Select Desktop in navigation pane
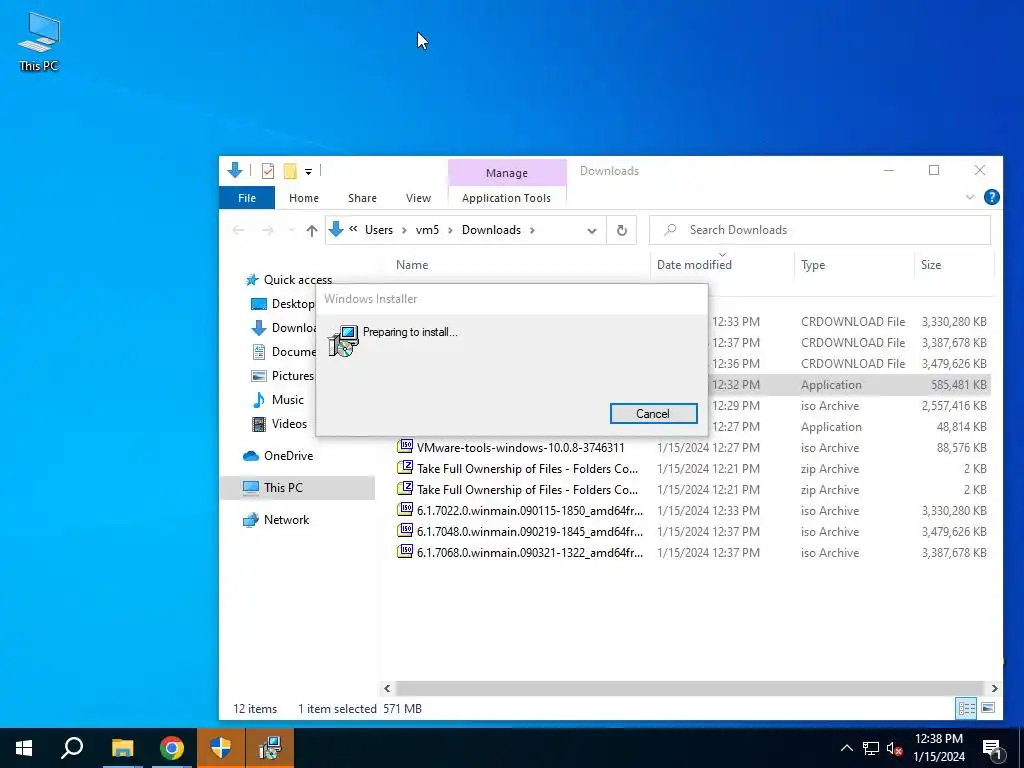 click(284, 304)
